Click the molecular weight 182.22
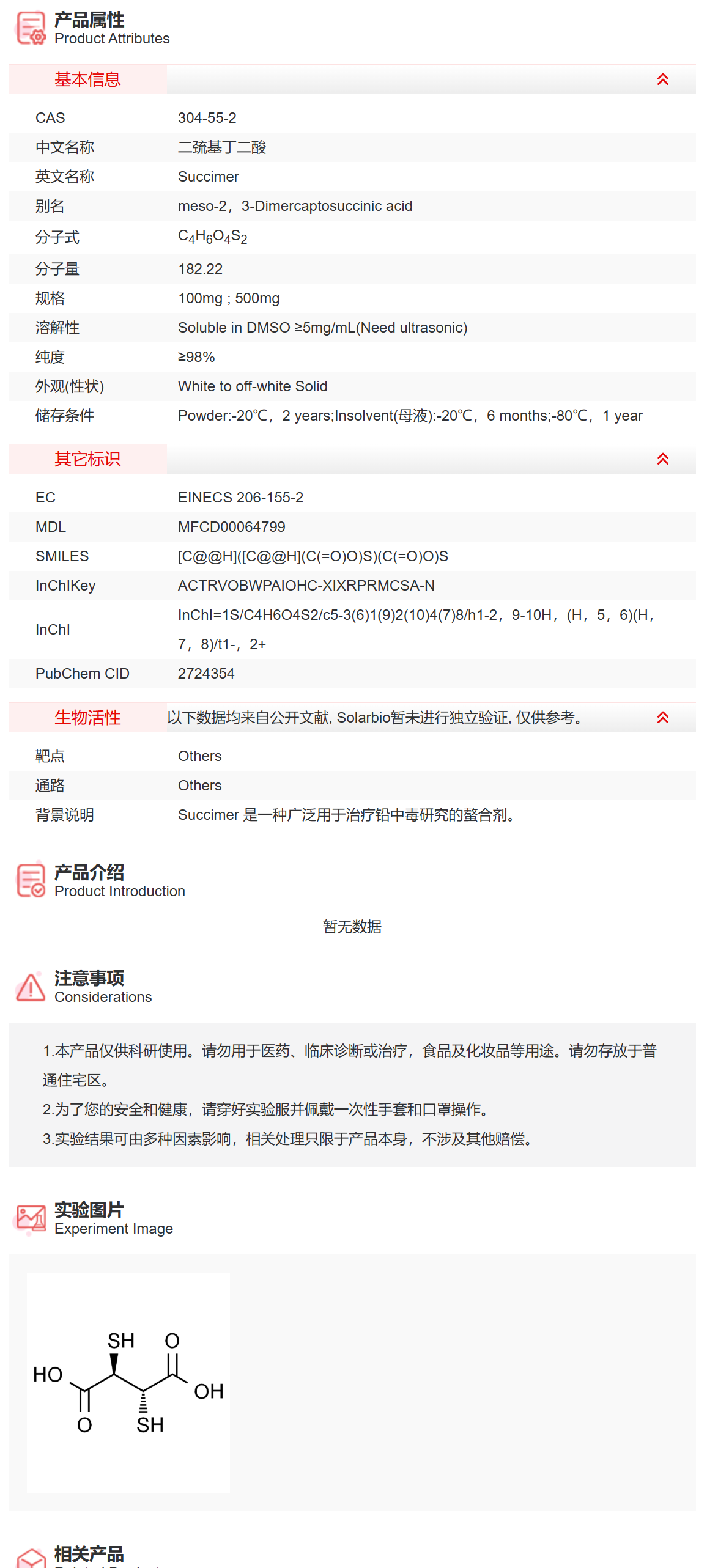 (201, 269)
